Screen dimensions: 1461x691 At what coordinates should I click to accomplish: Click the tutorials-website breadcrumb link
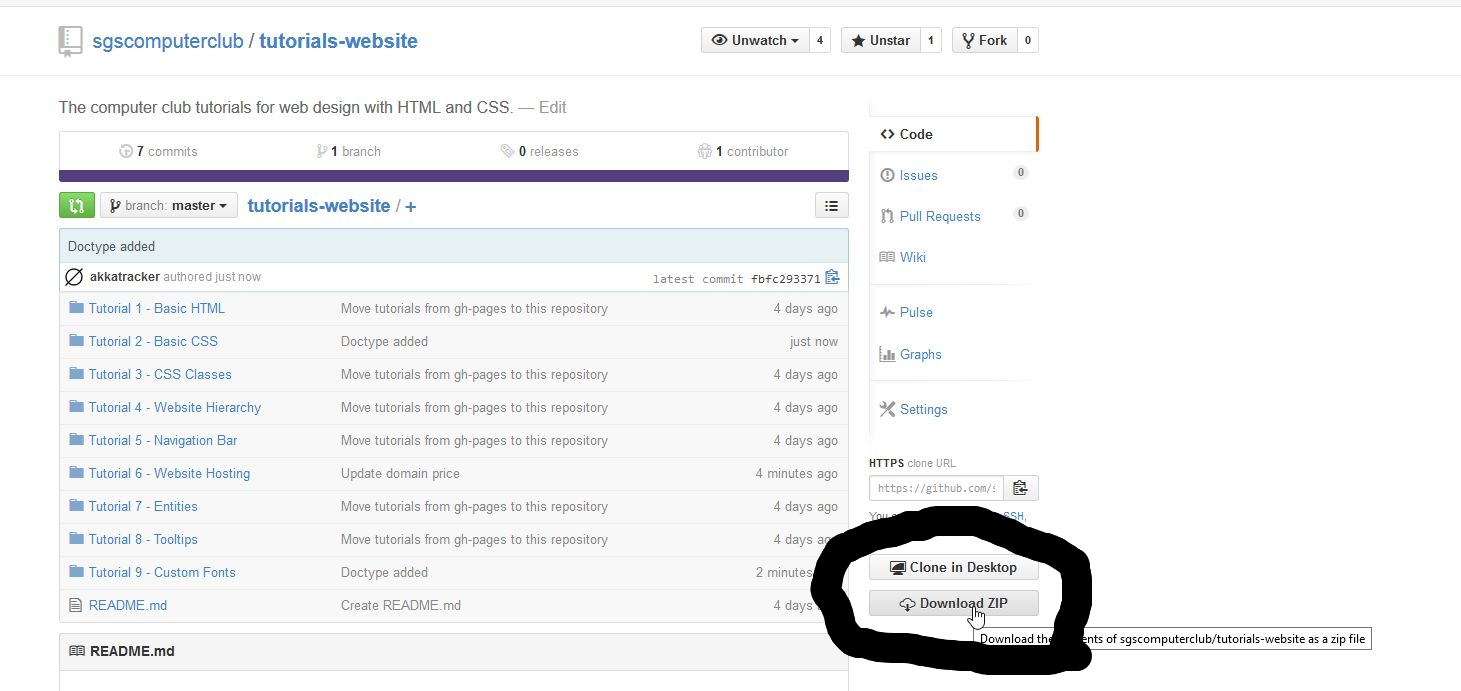[319, 205]
